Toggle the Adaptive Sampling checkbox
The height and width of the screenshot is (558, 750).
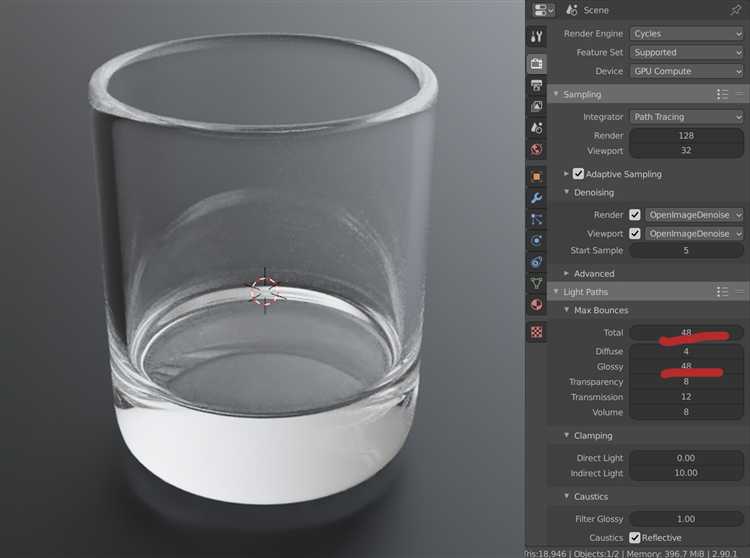point(578,174)
